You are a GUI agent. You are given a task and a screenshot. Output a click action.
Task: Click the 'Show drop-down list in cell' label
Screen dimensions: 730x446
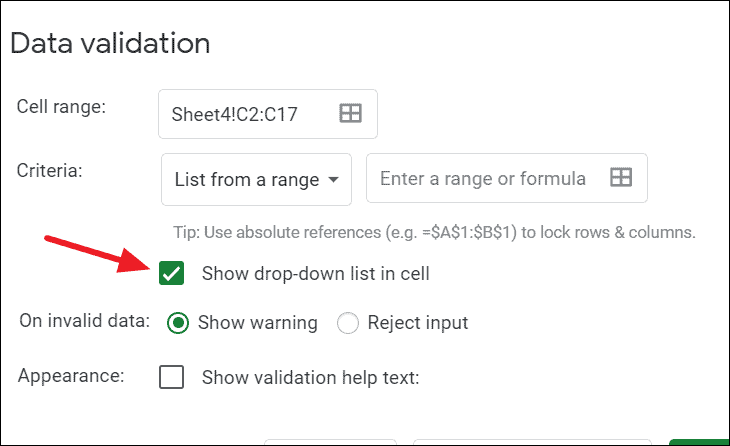pos(315,273)
